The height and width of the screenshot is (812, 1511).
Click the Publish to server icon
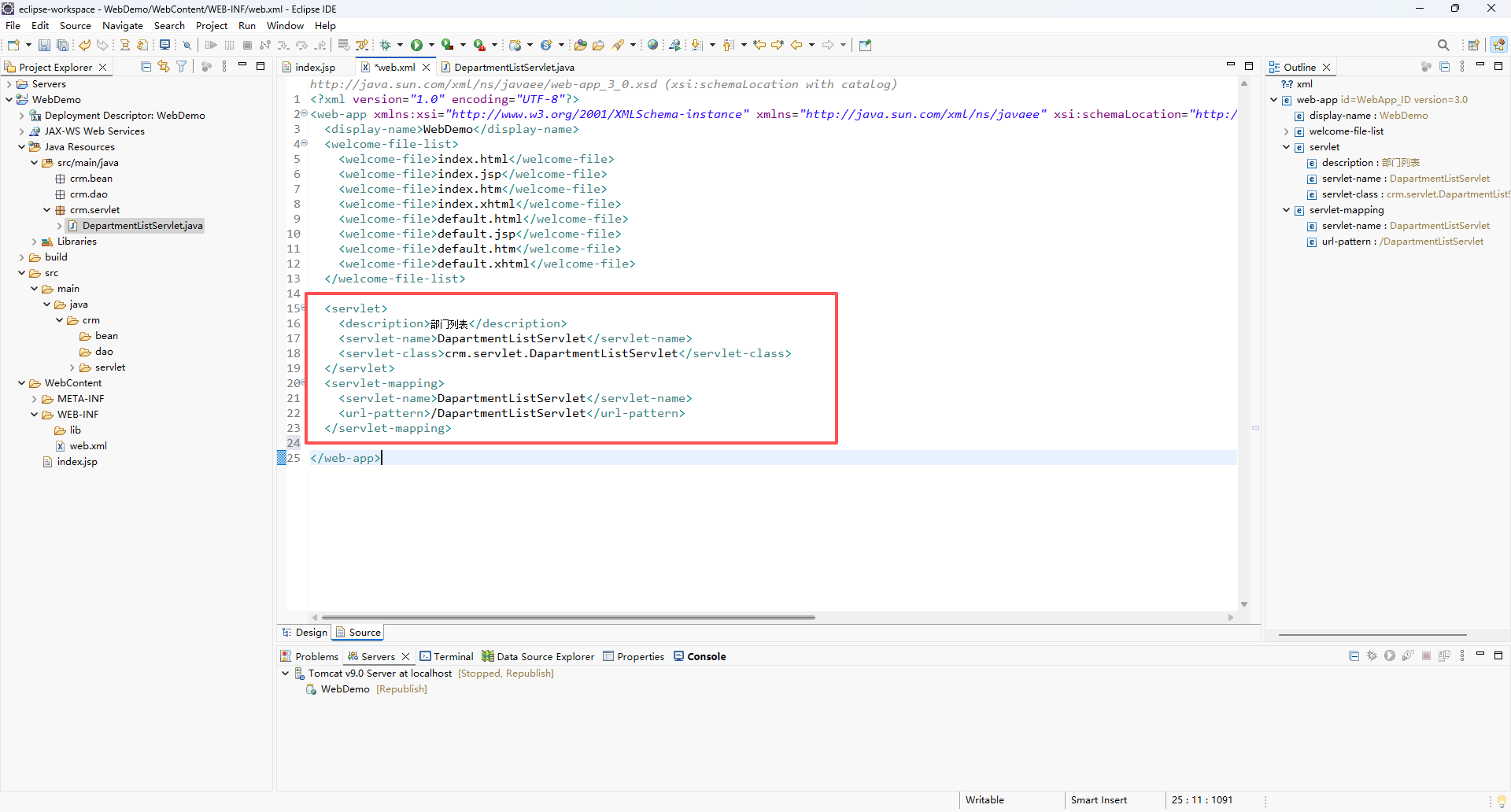1444,656
